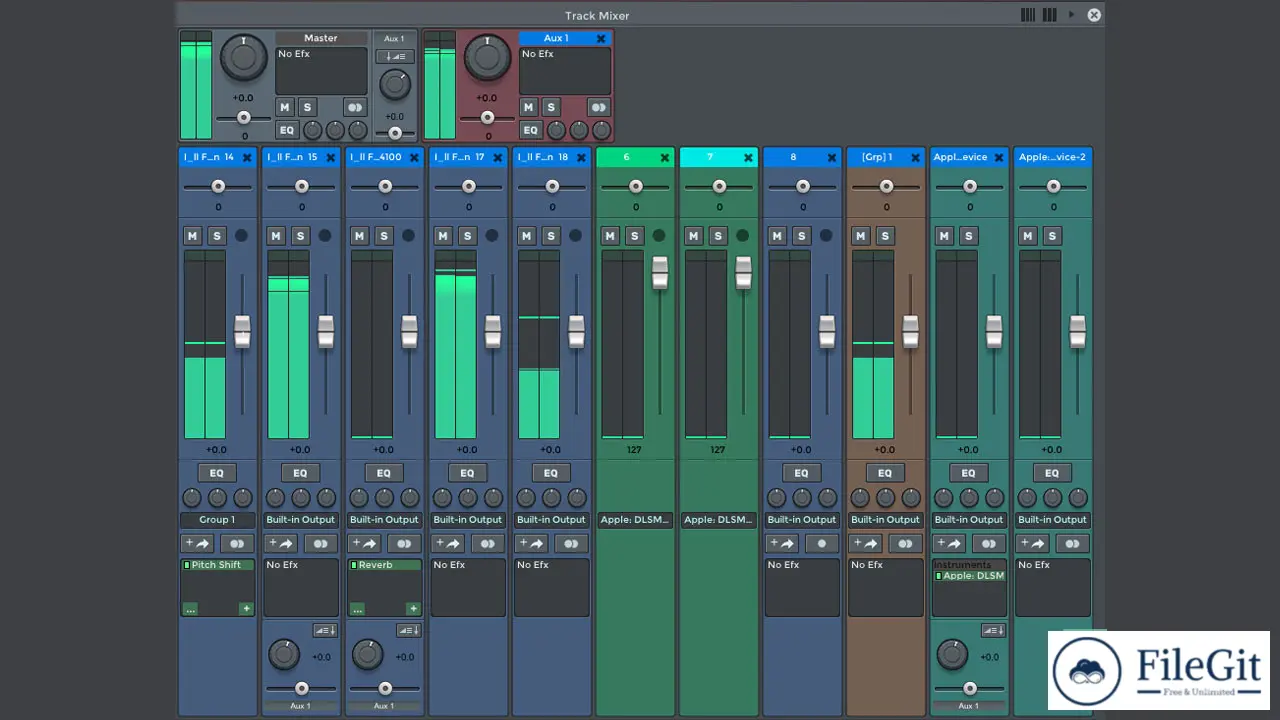
Task: Open effect options ellipsis under Pitch Shift
Action: click(190, 608)
